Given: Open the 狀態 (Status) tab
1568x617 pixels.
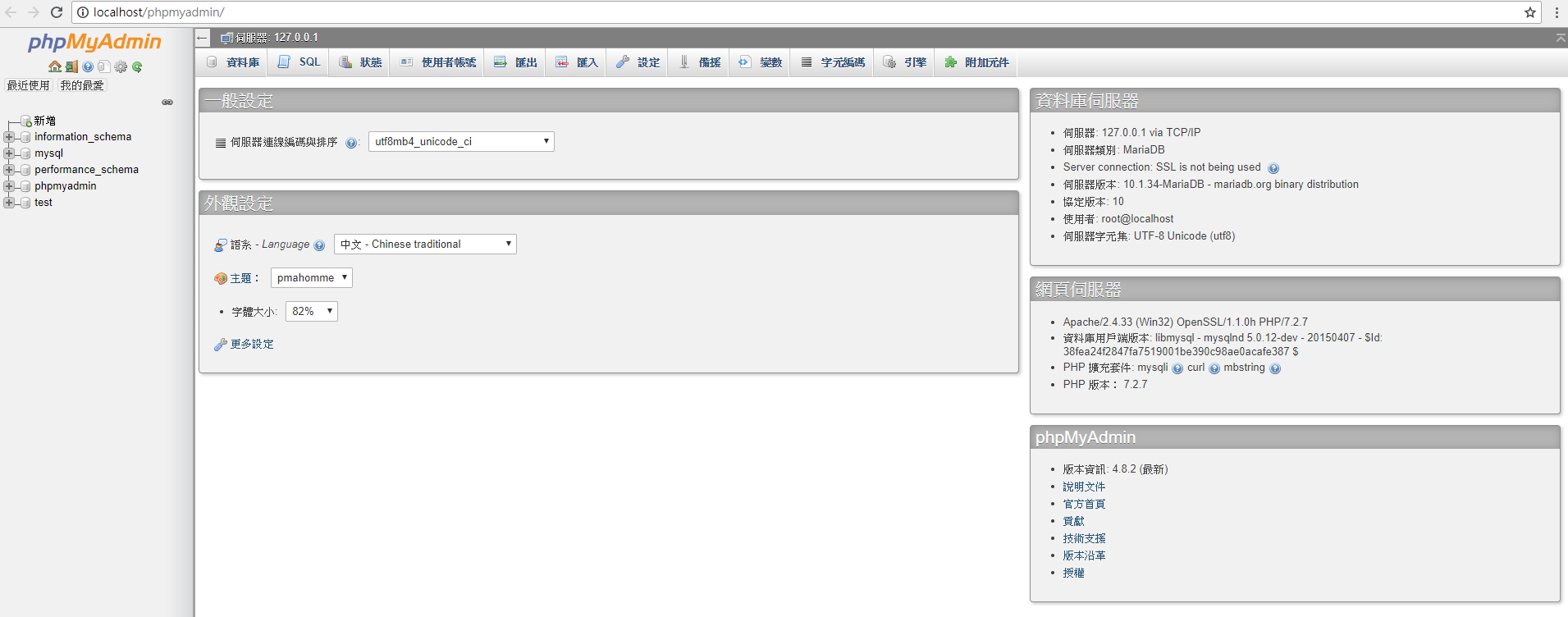Looking at the screenshot, I should (x=360, y=62).
